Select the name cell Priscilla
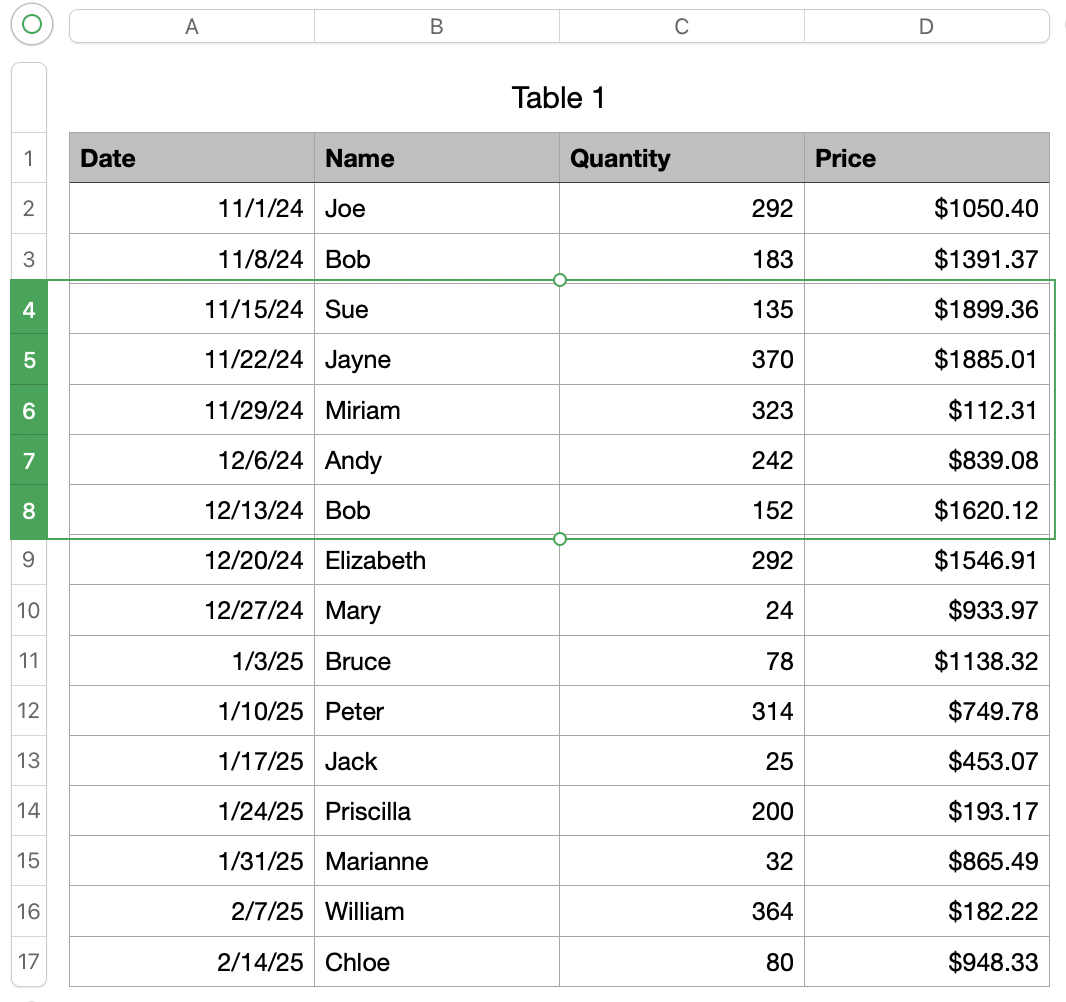 coord(437,811)
